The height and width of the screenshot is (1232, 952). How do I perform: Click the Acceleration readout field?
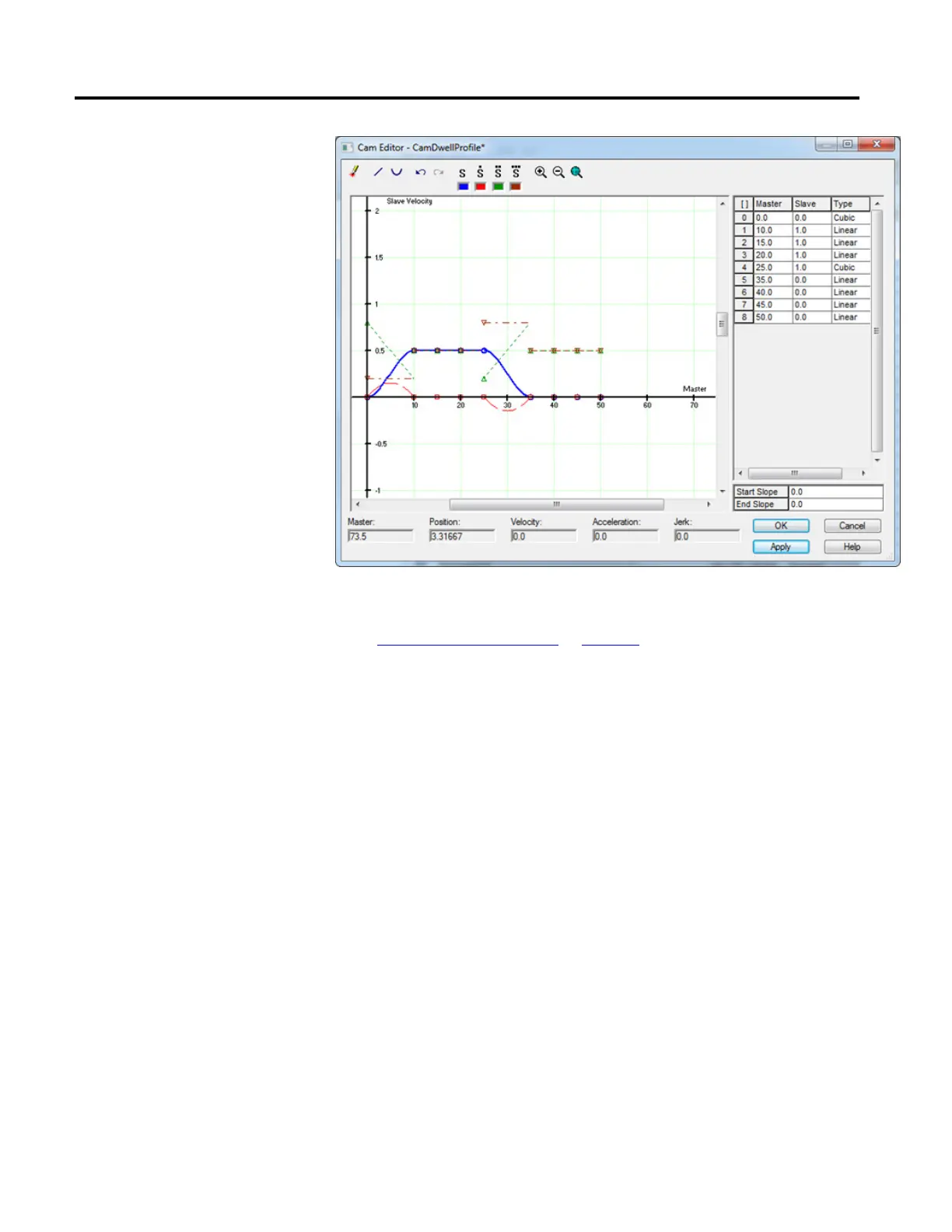[x=625, y=537]
